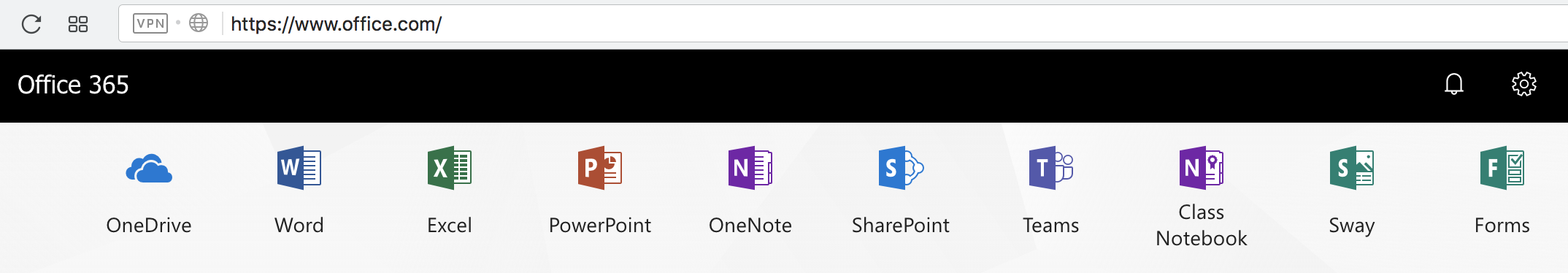Open the Class Notebook icon
The width and height of the screenshot is (1568, 273).
[1202, 168]
